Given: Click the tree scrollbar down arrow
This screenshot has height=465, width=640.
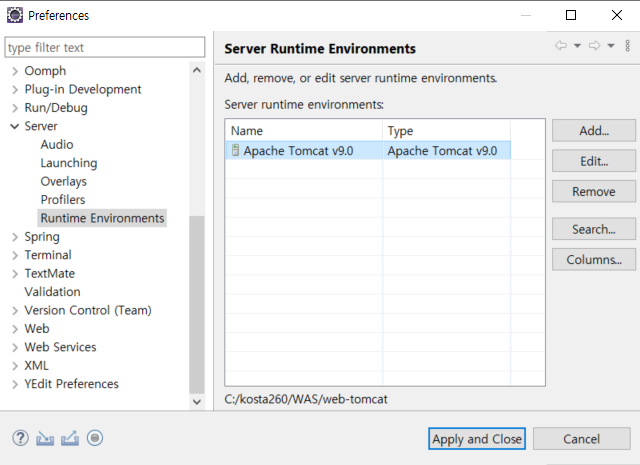Looking at the screenshot, I should (197, 402).
